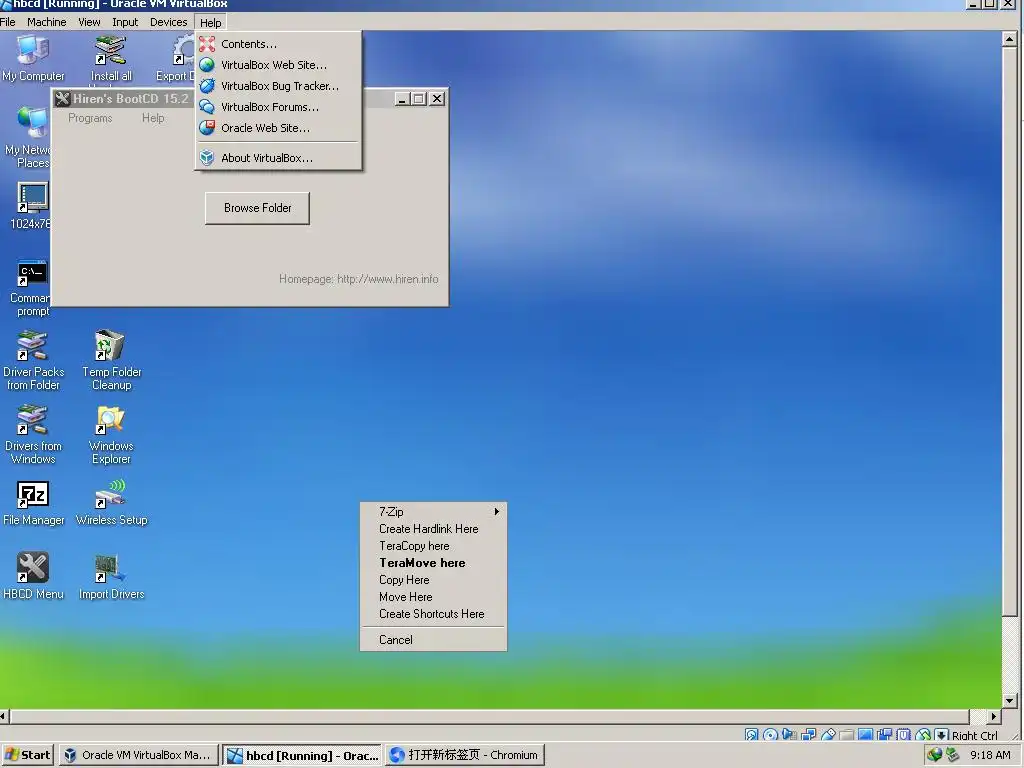
Task: Switch to Oracle VM VirtualBox Manager taskbar button
Action: 139,755
